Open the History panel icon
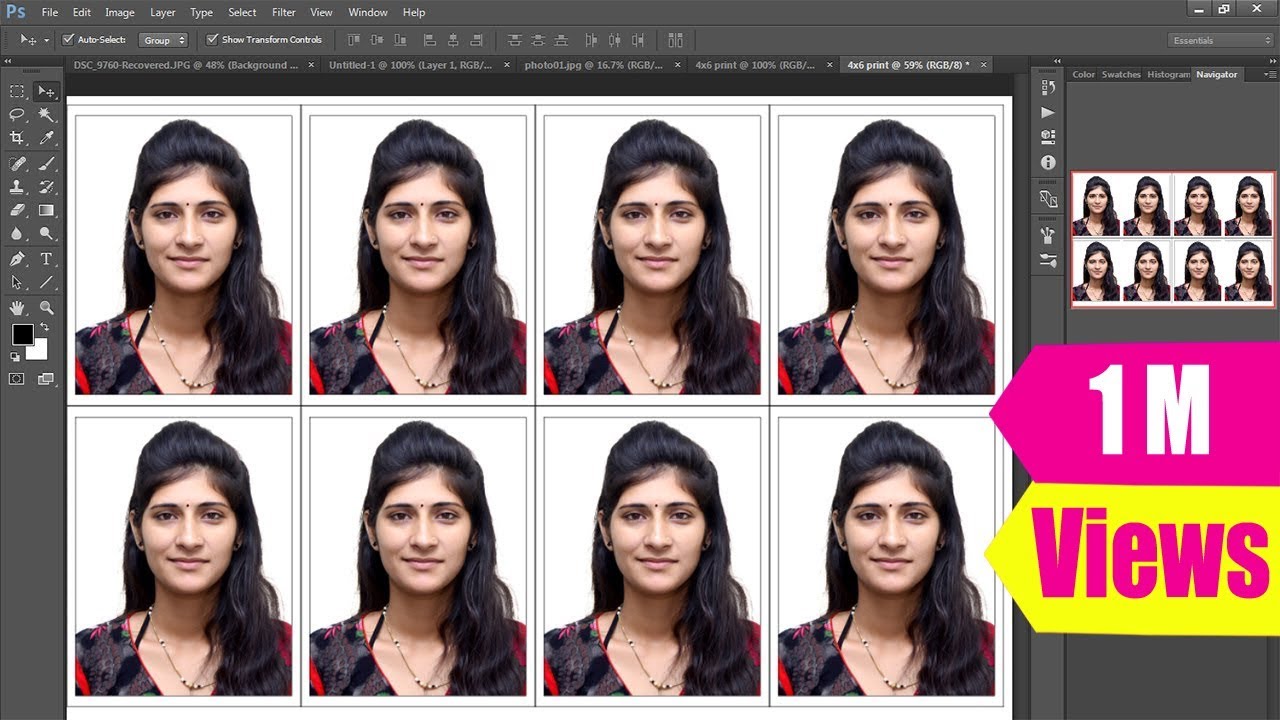Screen dimensions: 1280x720 pyautogui.click(x=1048, y=88)
